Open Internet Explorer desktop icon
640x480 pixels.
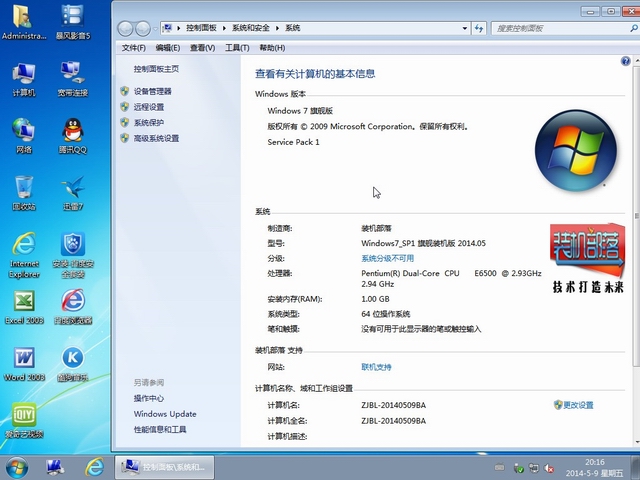point(24,255)
